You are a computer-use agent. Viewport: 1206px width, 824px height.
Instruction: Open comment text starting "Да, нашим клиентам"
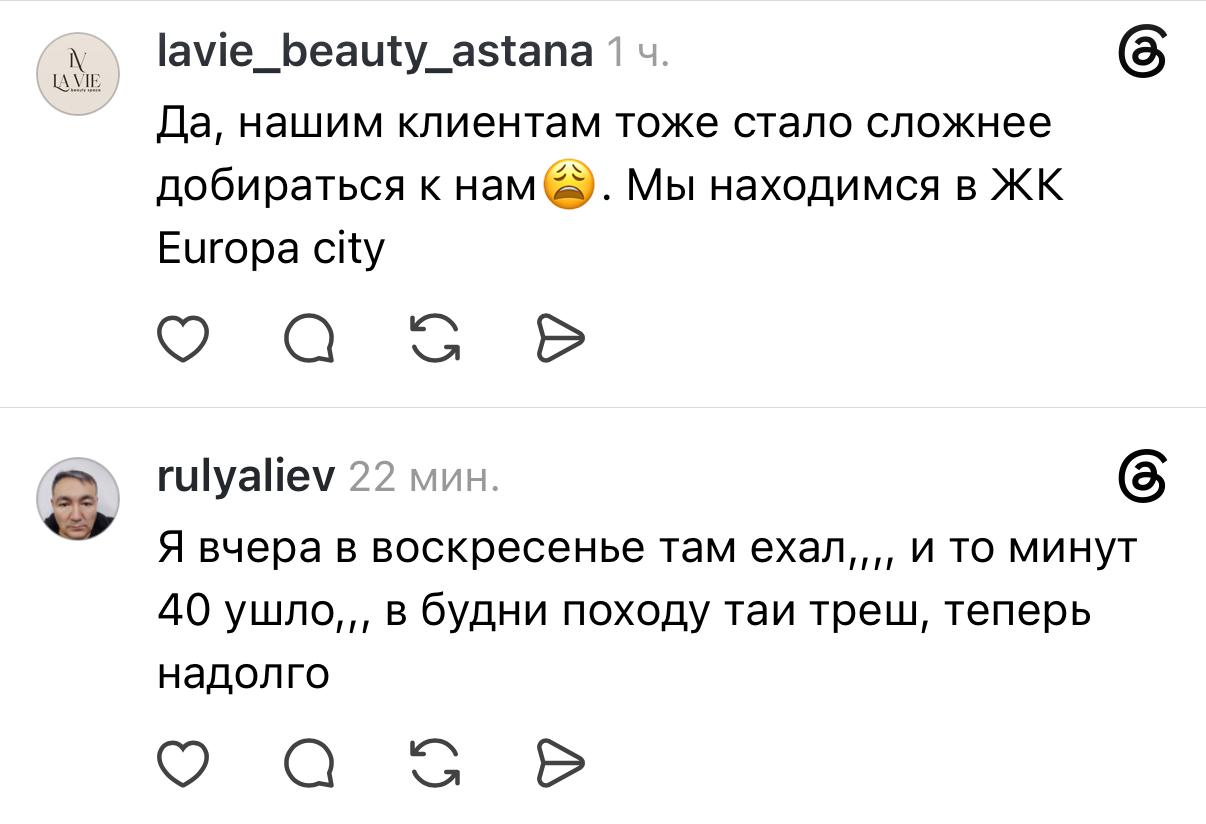click(611, 186)
